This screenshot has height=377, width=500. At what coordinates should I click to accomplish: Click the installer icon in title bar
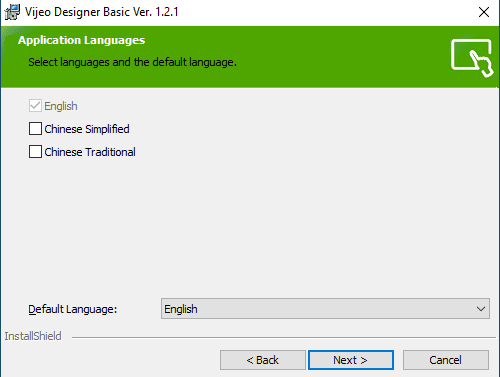pos(12,12)
